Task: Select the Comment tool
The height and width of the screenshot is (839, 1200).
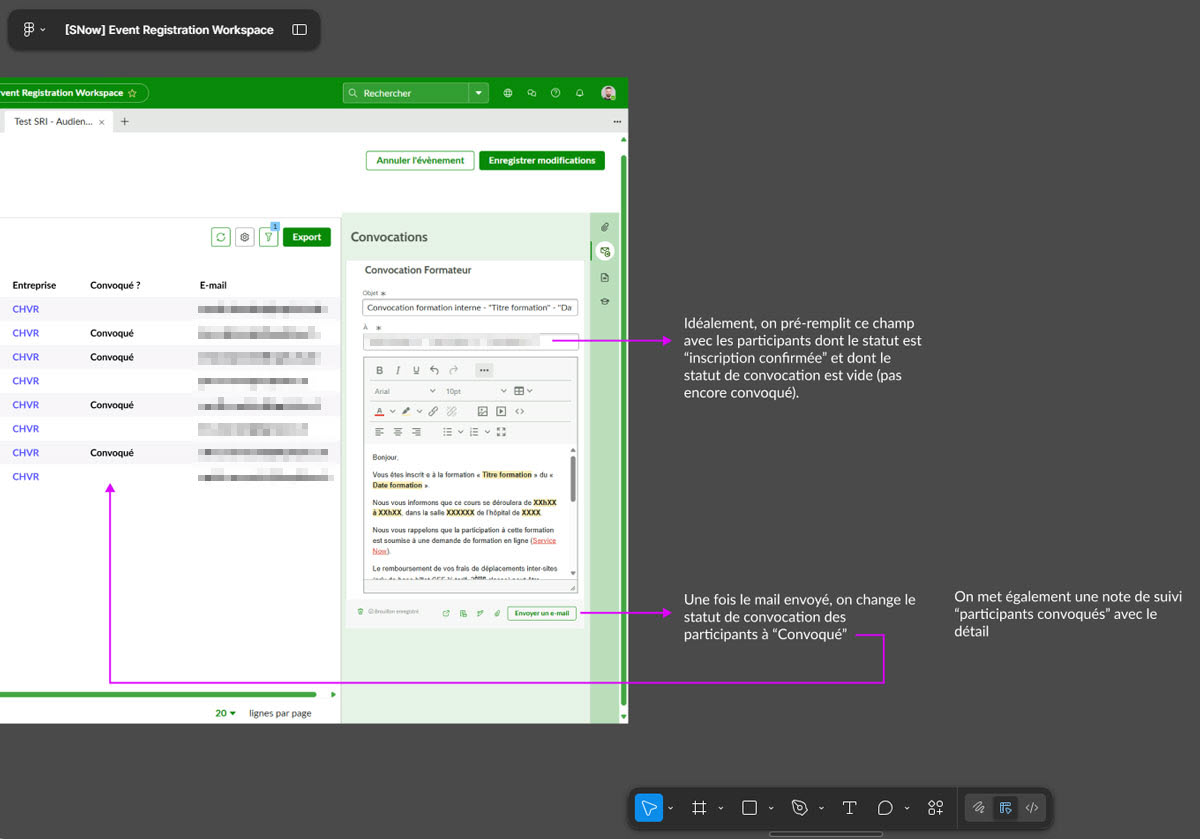Action: click(885, 808)
